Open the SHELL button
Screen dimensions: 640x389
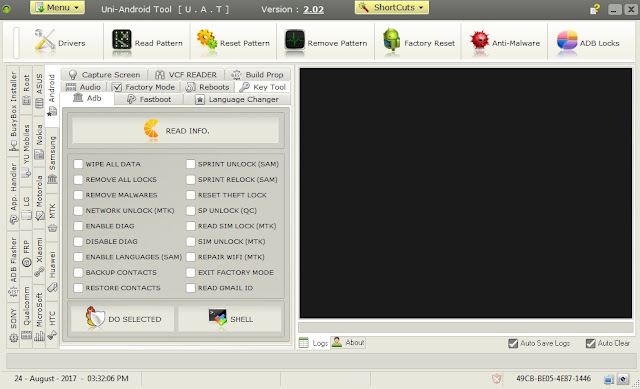230,318
